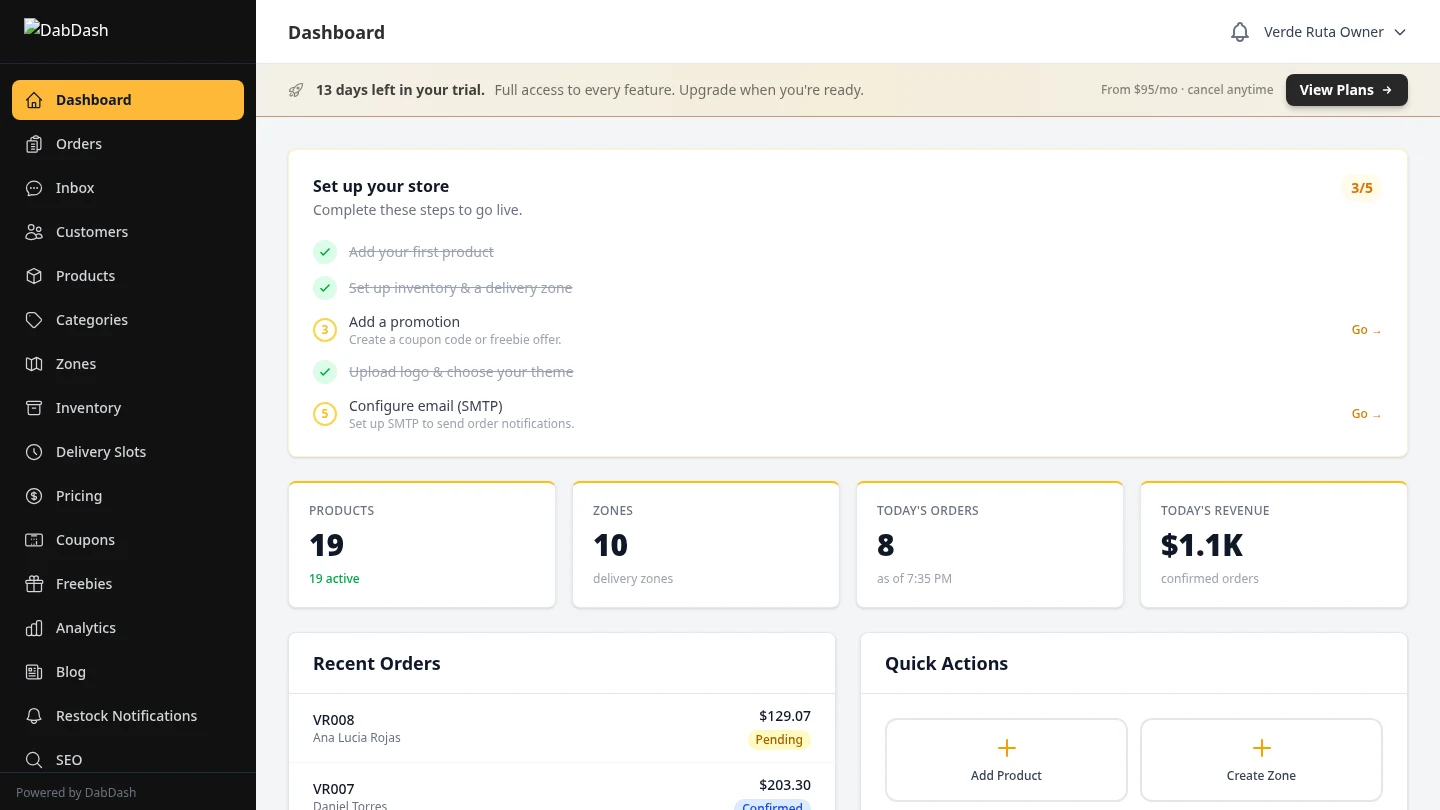Select the Products icon in the sidebar

(x=34, y=276)
